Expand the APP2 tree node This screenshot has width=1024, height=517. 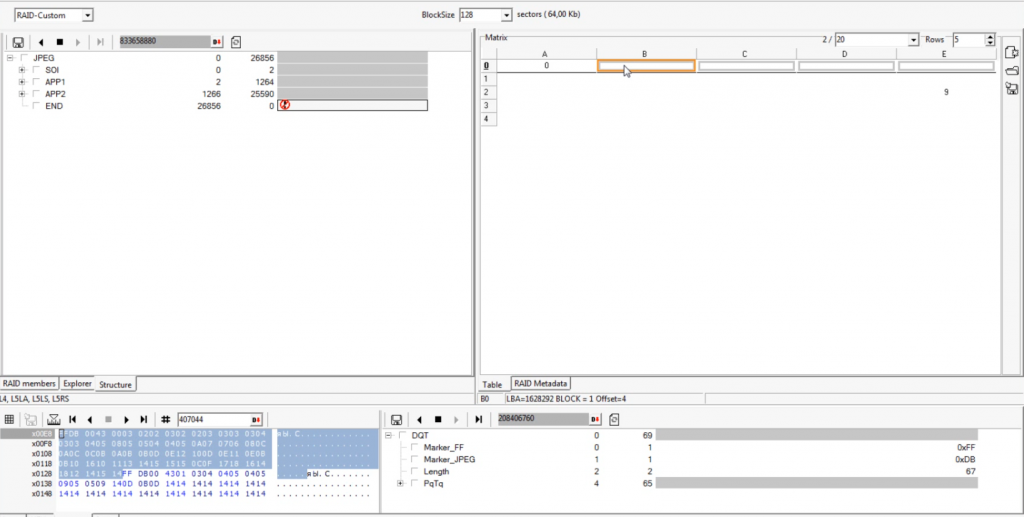coord(23,94)
